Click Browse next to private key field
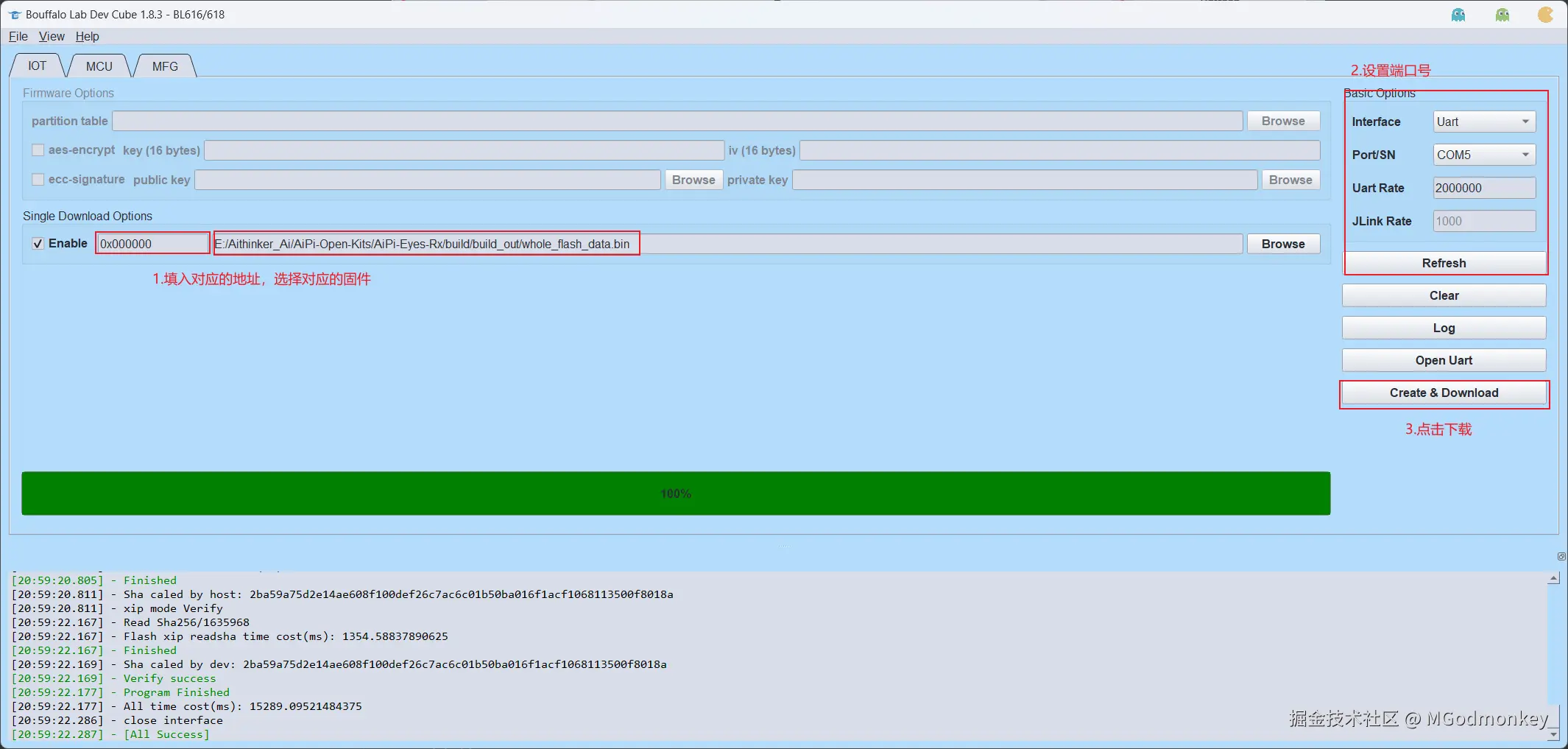1568x749 pixels. [1290, 180]
